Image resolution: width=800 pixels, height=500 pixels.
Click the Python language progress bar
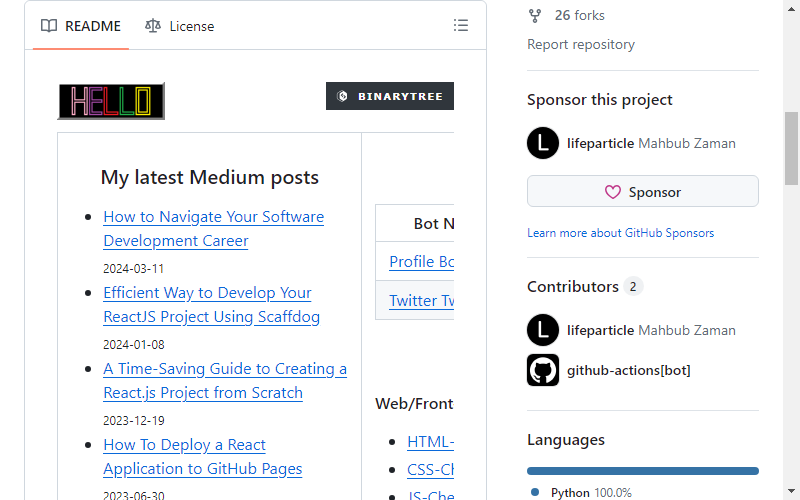point(643,471)
